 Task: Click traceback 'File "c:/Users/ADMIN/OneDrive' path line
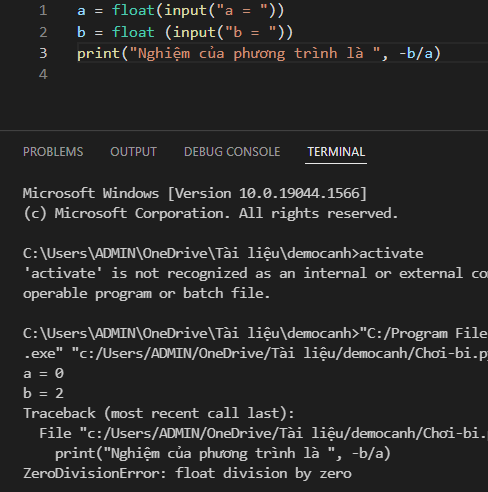(263, 433)
